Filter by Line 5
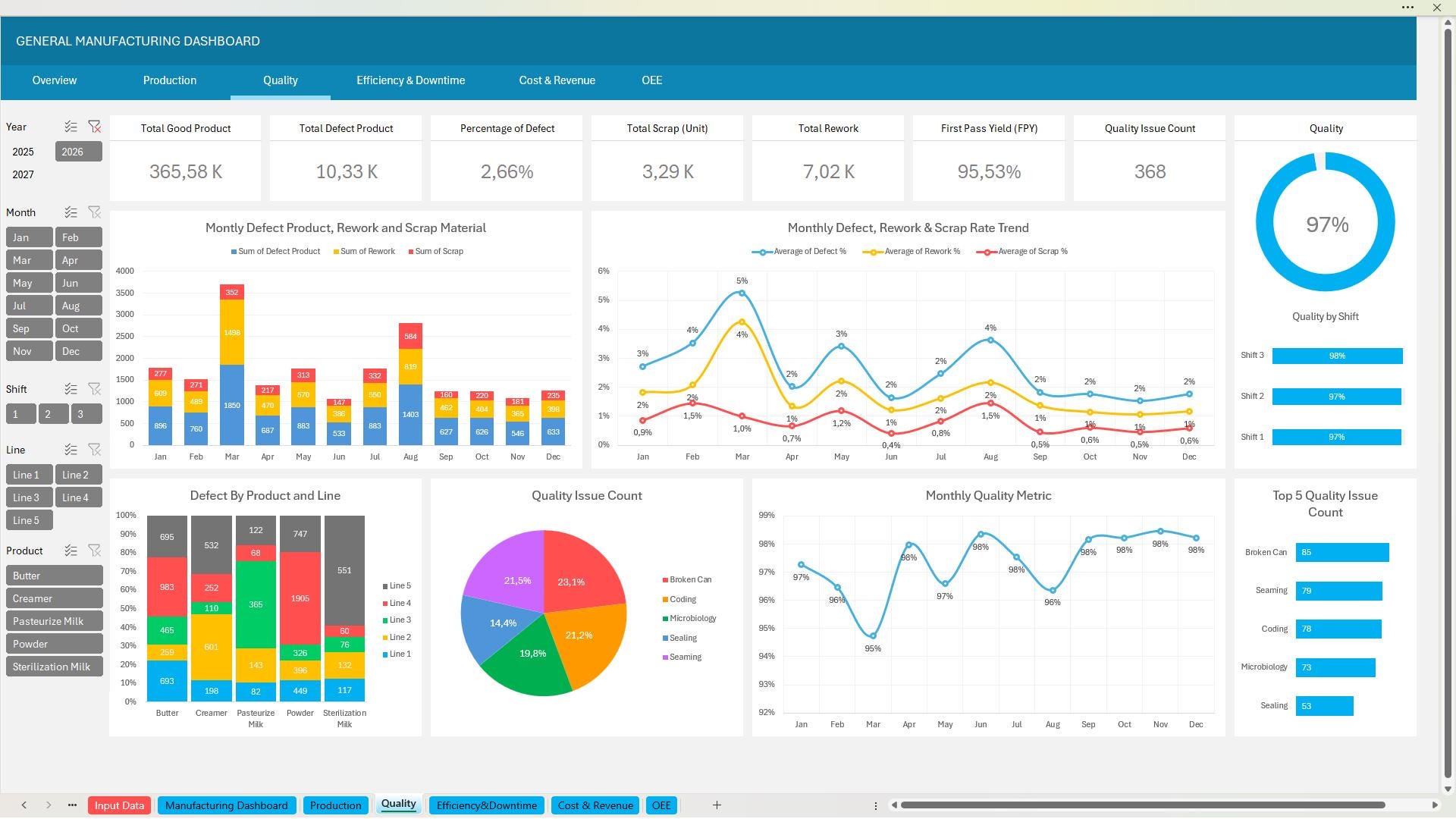This screenshot has width=1456, height=819. (x=29, y=520)
